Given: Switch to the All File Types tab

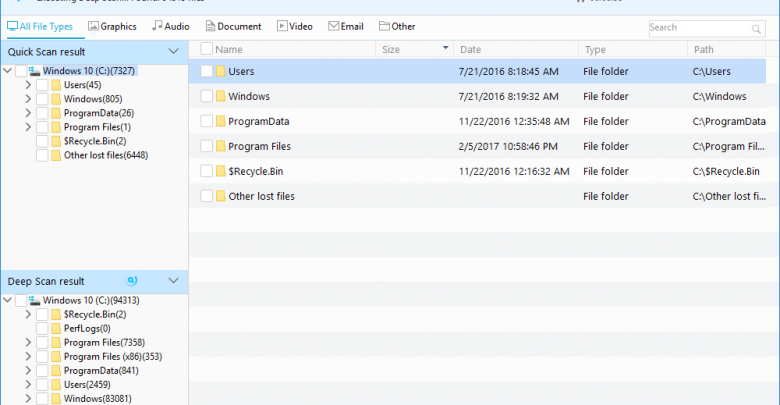Looking at the screenshot, I should [40, 26].
